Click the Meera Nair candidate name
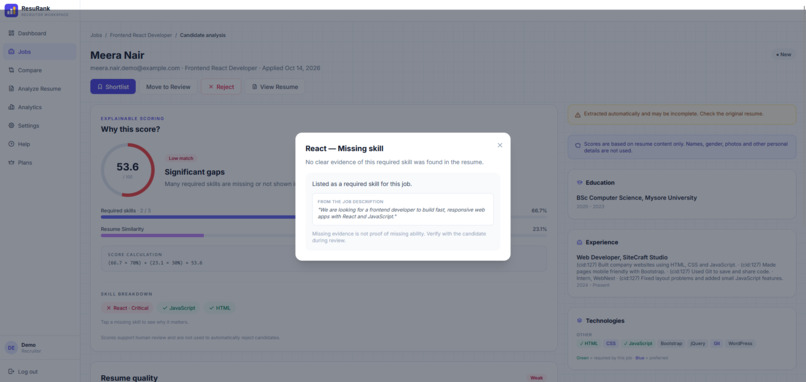The height and width of the screenshot is (382, 806). point(117,55)
